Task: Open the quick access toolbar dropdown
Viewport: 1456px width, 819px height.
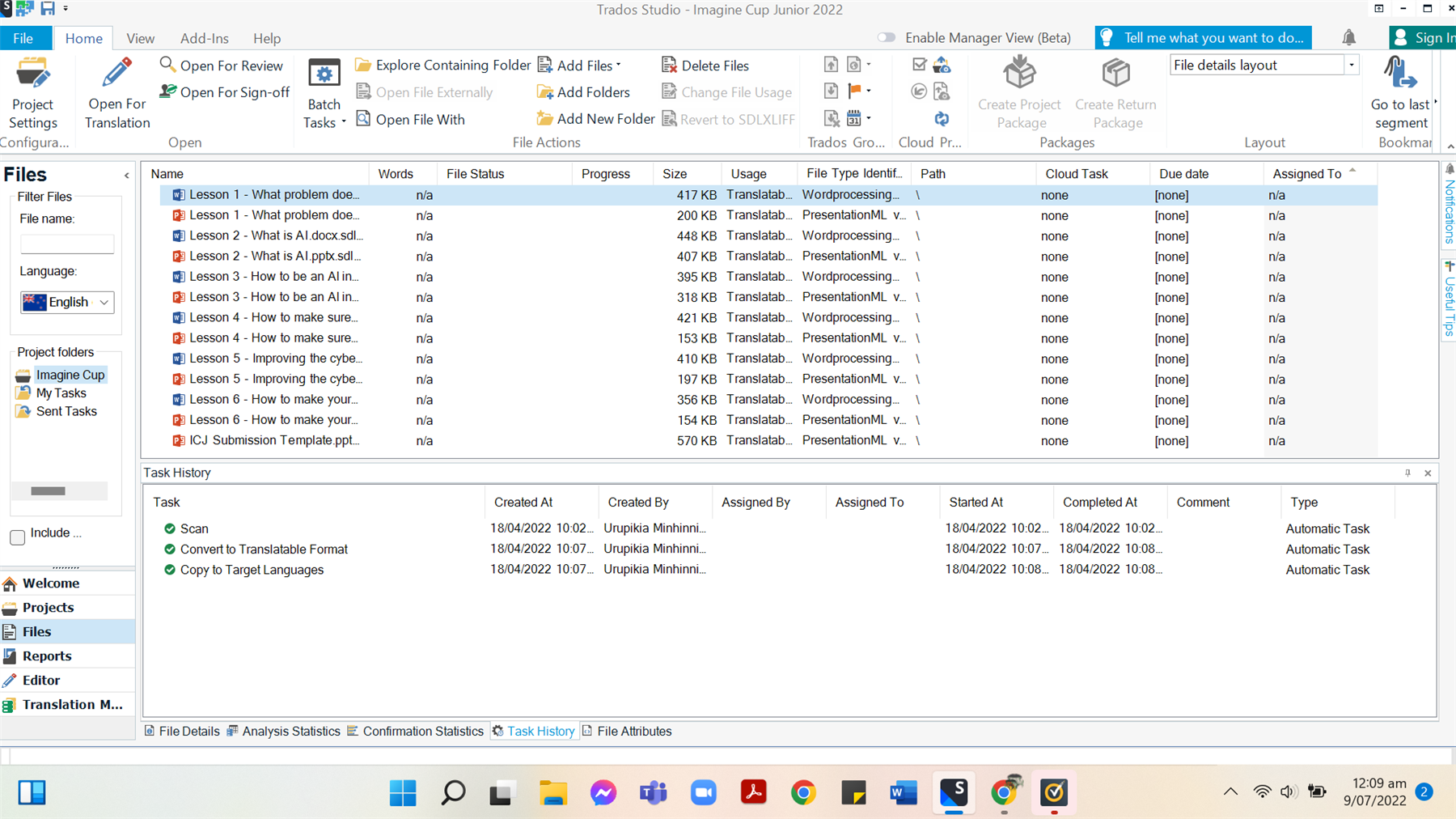Action: click(x=66, y=9)
